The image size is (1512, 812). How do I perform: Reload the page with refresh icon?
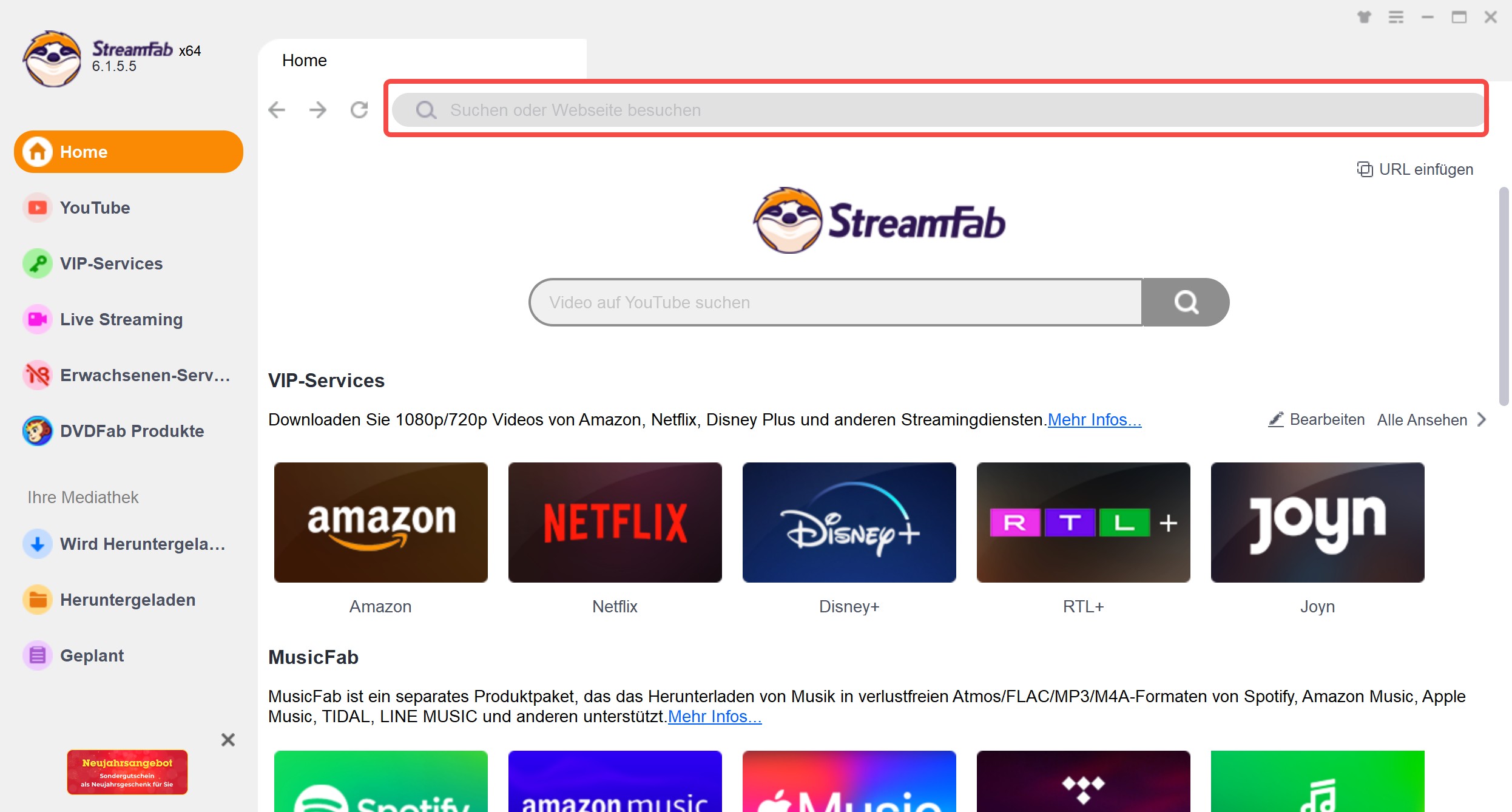click(x=359, y=110)
